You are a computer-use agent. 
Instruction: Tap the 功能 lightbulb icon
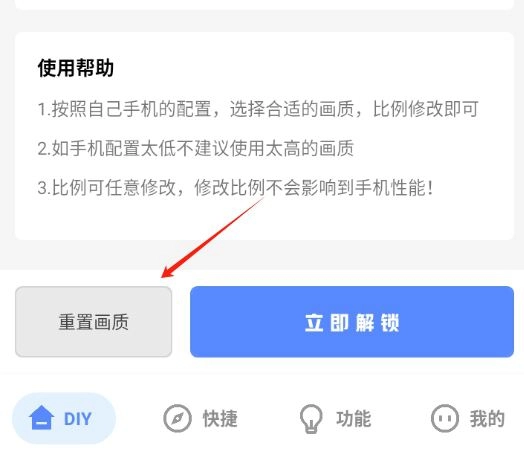[x=311, y=419]
